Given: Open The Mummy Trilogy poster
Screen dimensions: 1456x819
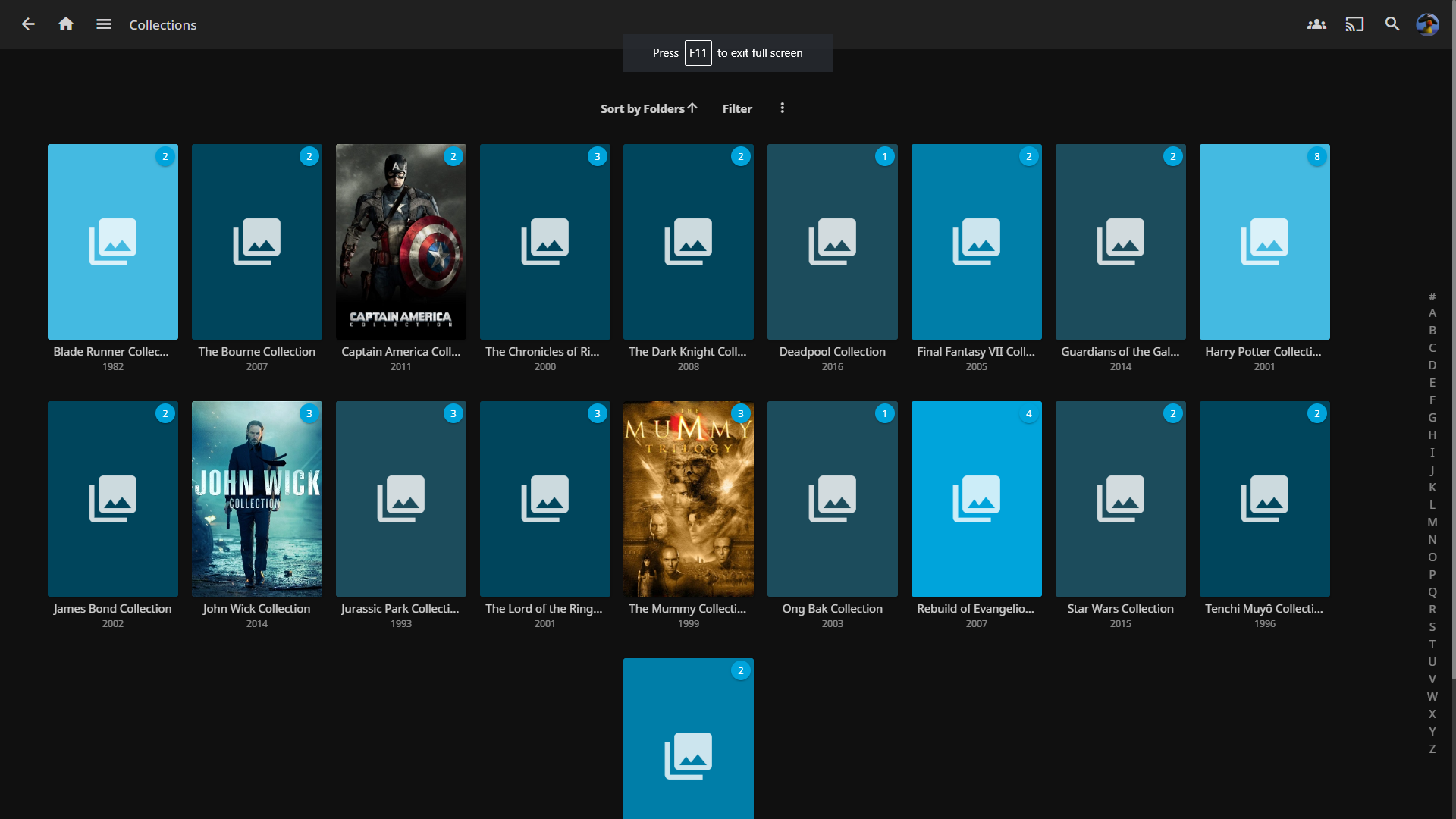Looking at the screenshot, I should tap(689, 499).
